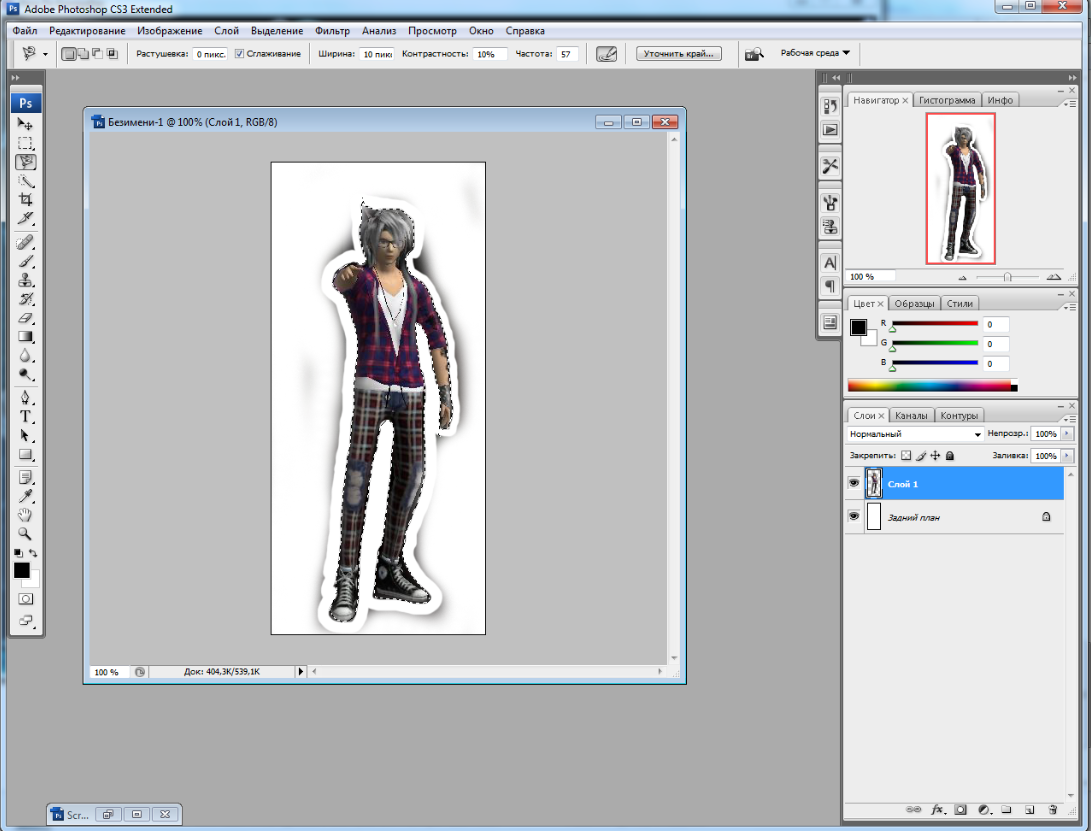The image size is (1091, 831).
Task: Activate the Zoom magnifier tool
Action: coord(26,534)
